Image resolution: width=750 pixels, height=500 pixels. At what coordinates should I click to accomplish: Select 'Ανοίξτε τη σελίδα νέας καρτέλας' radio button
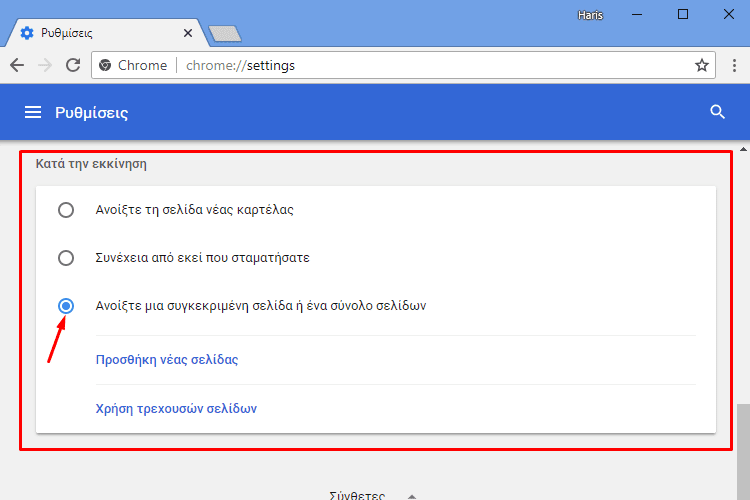click(x=66, y=210)
